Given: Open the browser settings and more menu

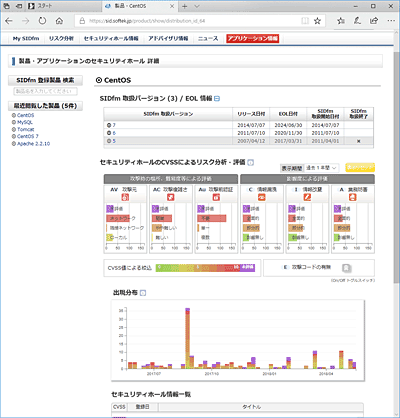Looking at the screenshot, I should (391, 21).
